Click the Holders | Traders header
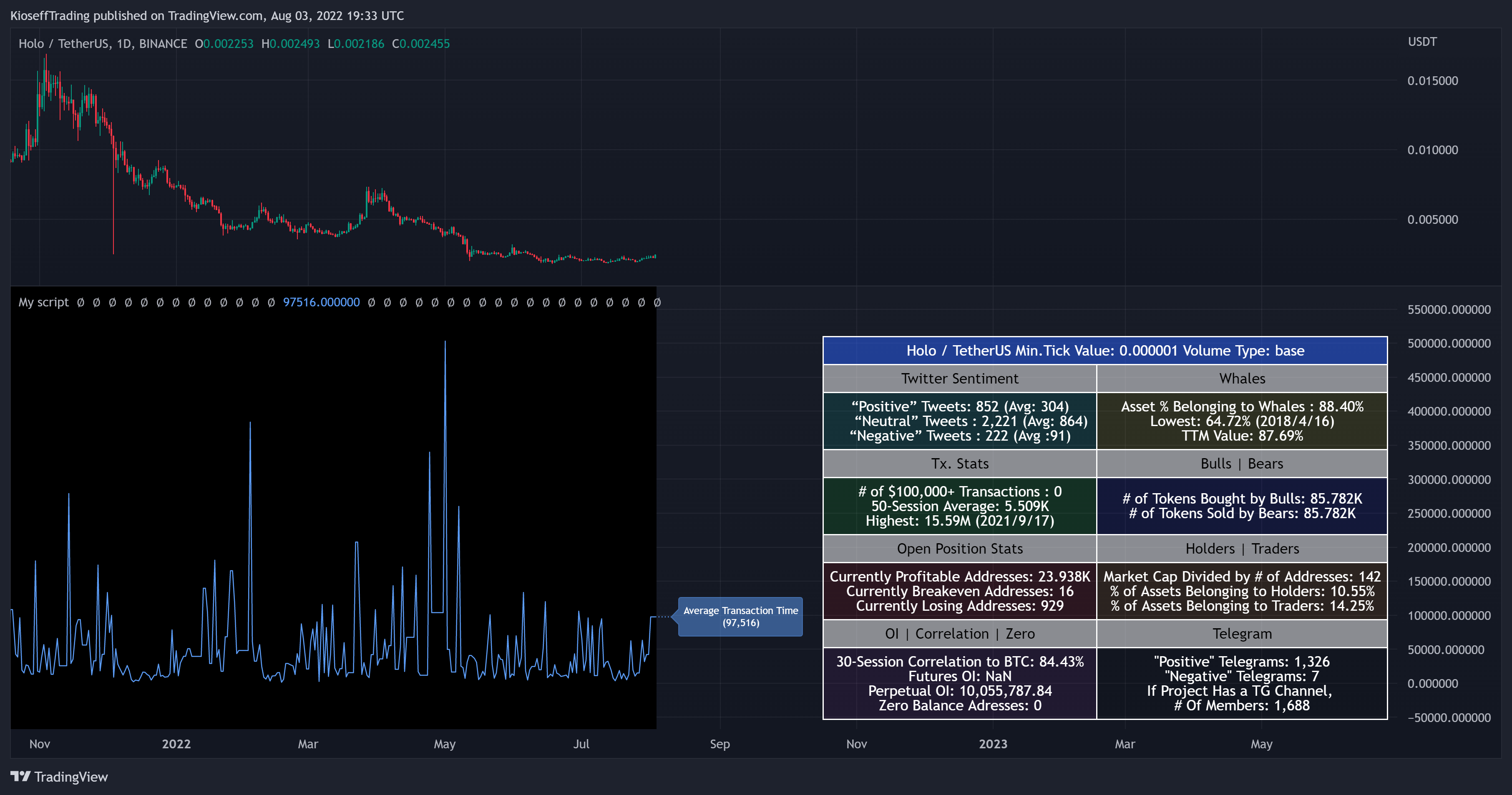Viewport: 1512px width, 795px height. click(1242, 549)
